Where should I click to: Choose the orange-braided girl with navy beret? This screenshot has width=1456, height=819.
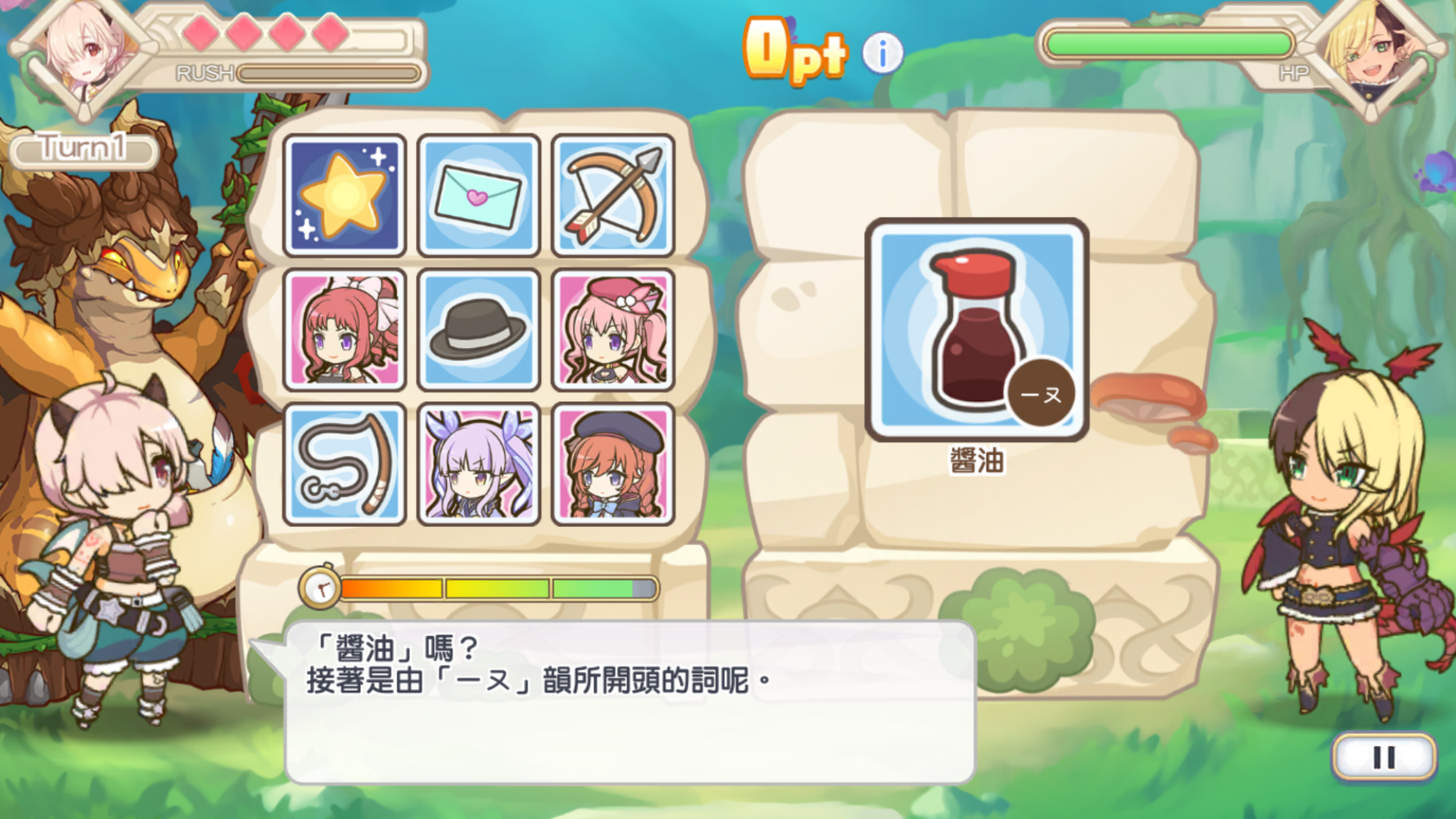click(613, 464)
